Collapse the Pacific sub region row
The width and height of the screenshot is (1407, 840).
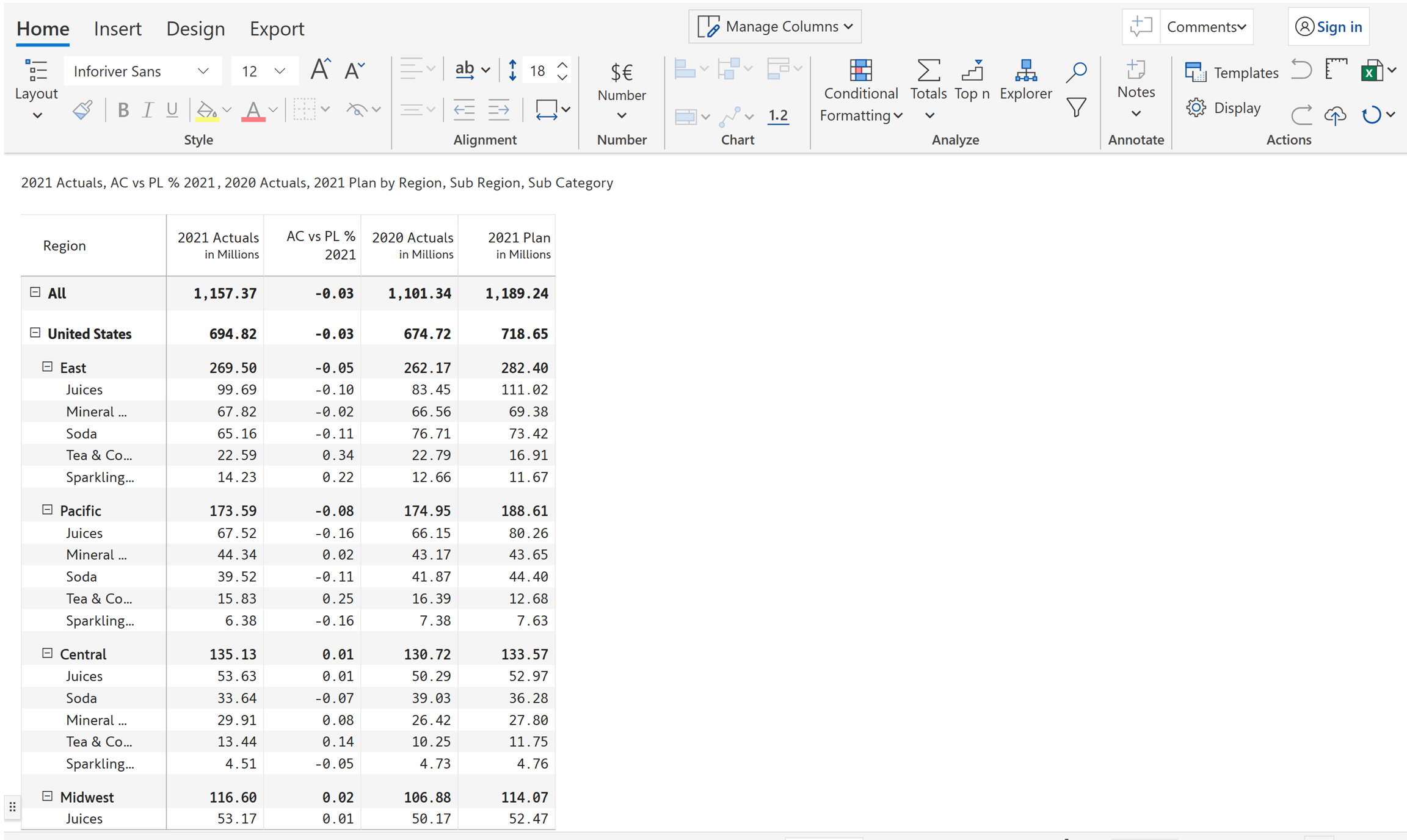point(47,510)
